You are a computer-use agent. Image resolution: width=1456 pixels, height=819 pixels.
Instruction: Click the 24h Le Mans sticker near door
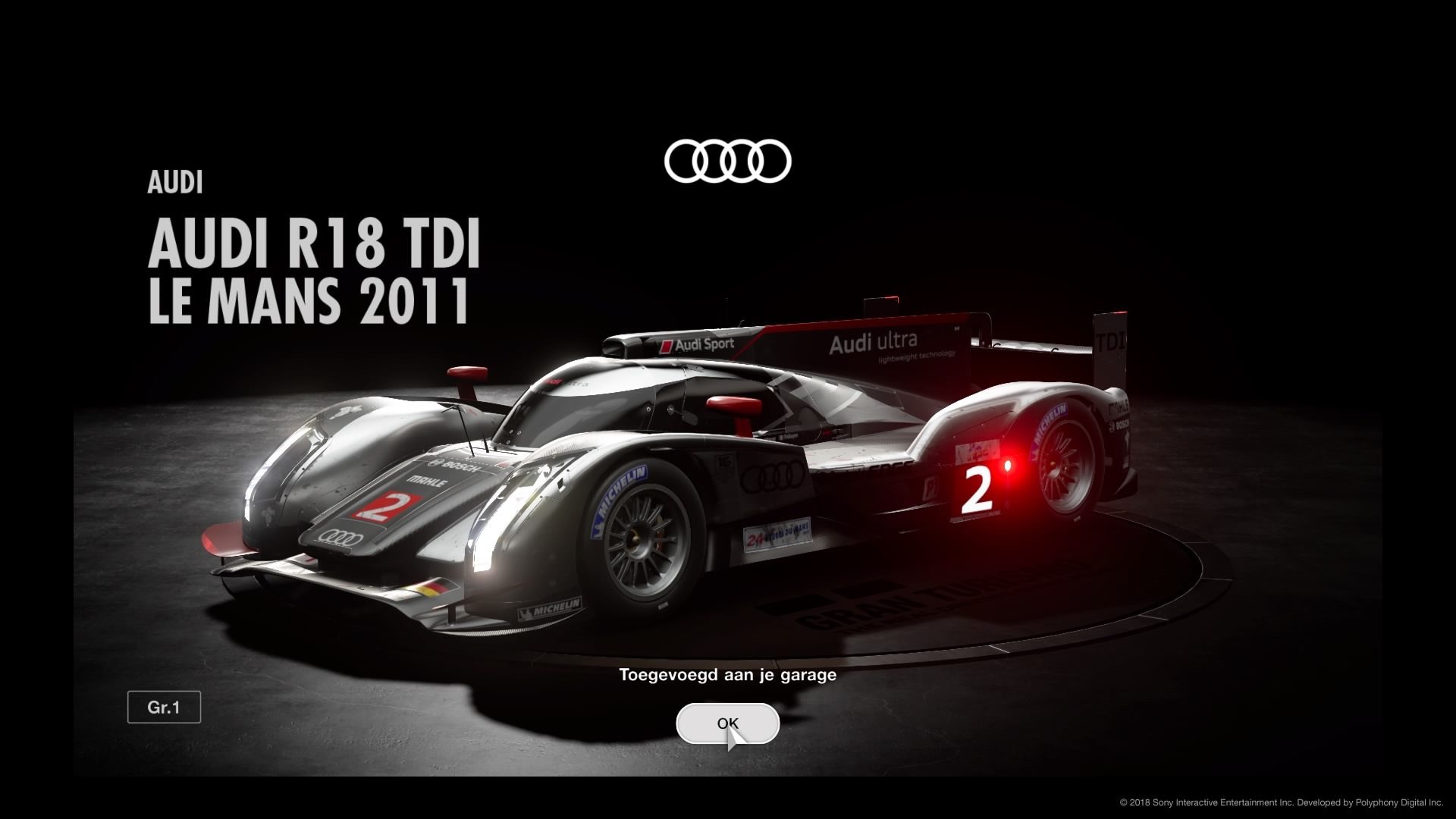776,536
